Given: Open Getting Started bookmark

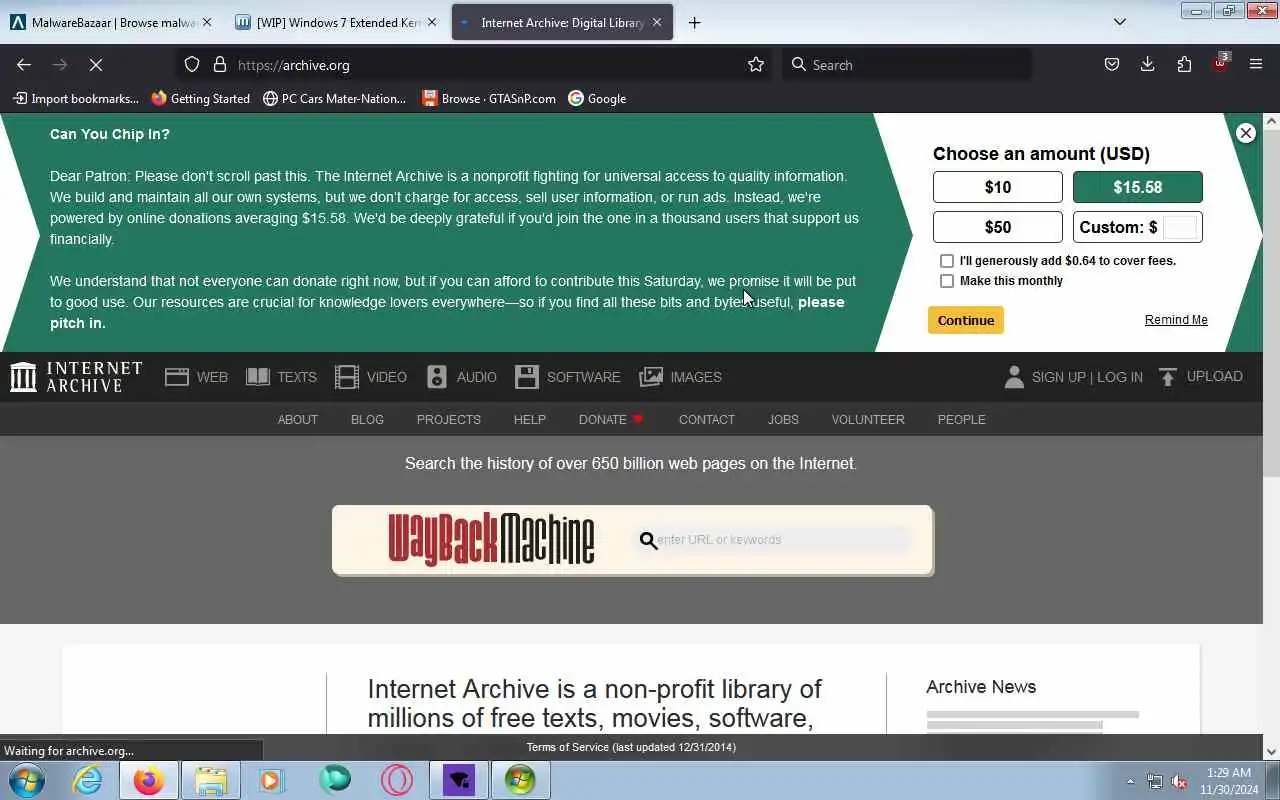Looking at the screenshot, I should (200, 98).
